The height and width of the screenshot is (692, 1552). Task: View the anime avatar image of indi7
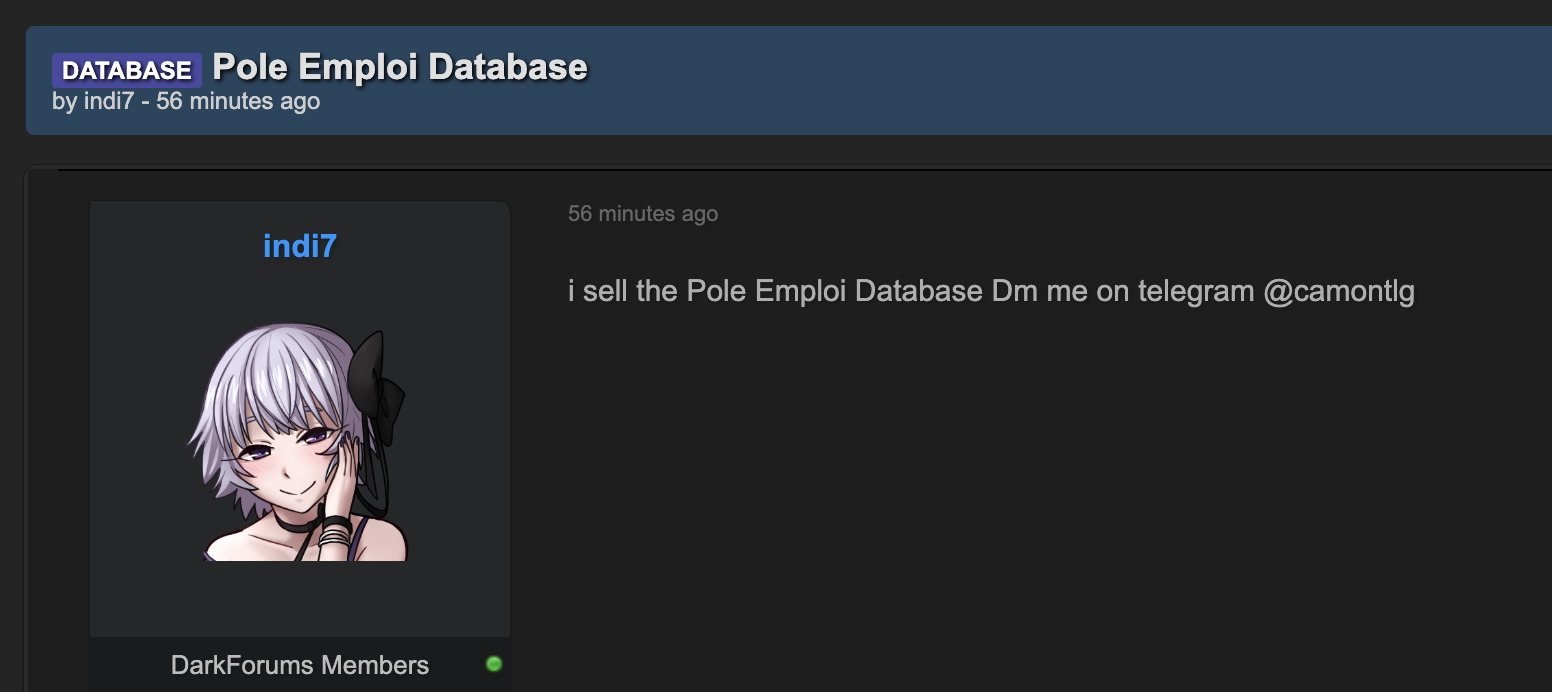299,442
